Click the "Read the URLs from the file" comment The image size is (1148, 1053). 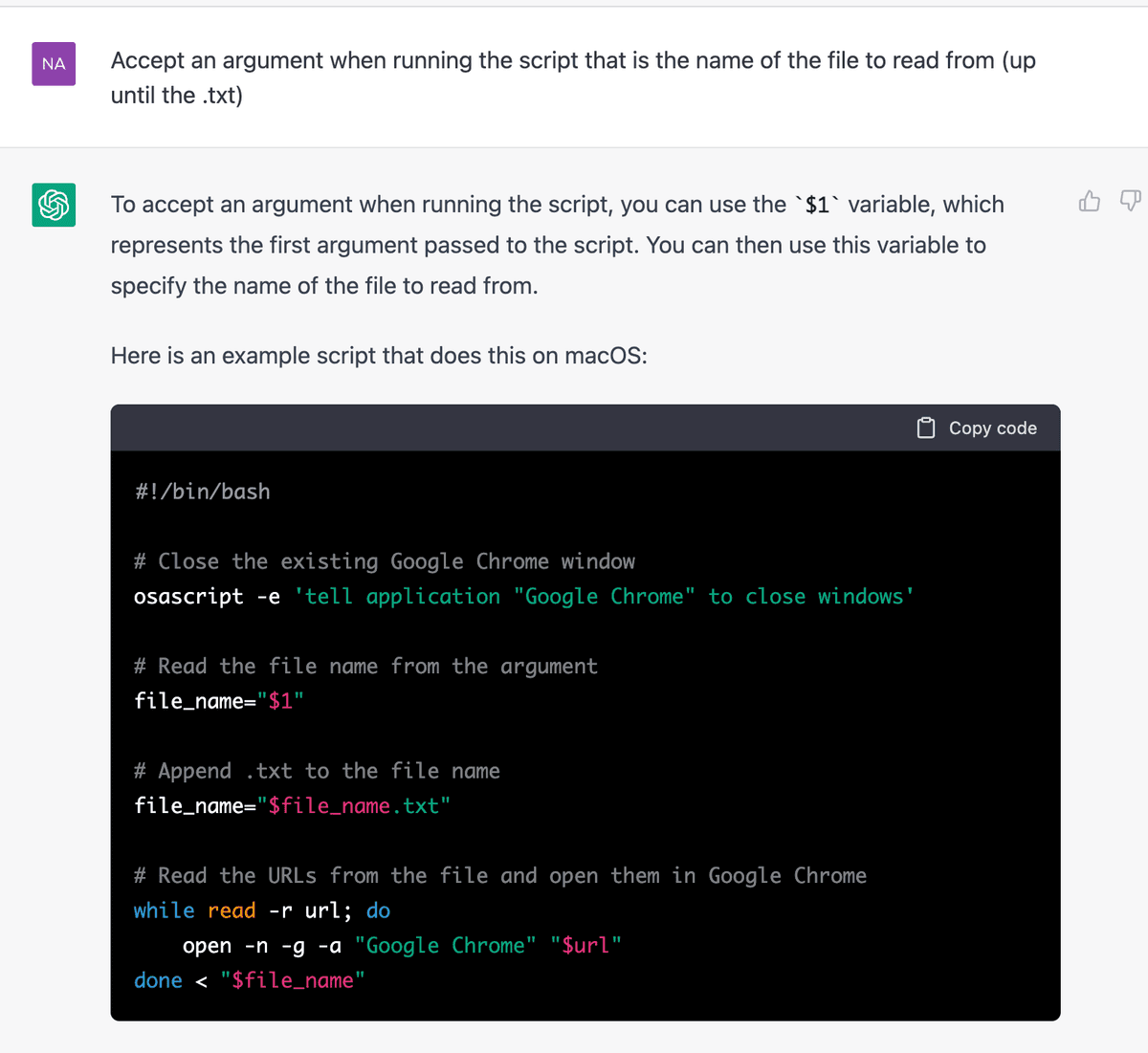click(500, 876)
